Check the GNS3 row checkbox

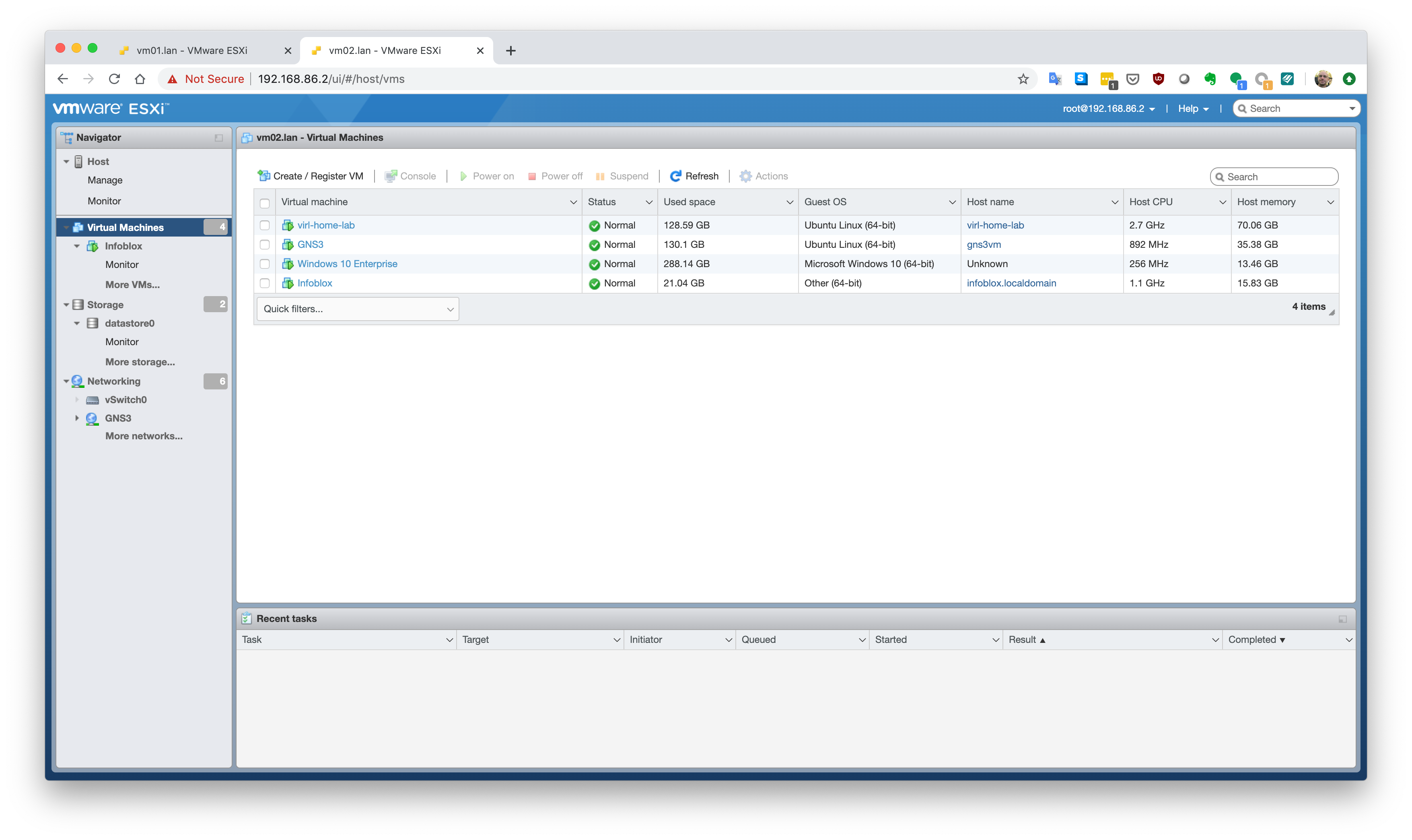(x=264, y=245)
